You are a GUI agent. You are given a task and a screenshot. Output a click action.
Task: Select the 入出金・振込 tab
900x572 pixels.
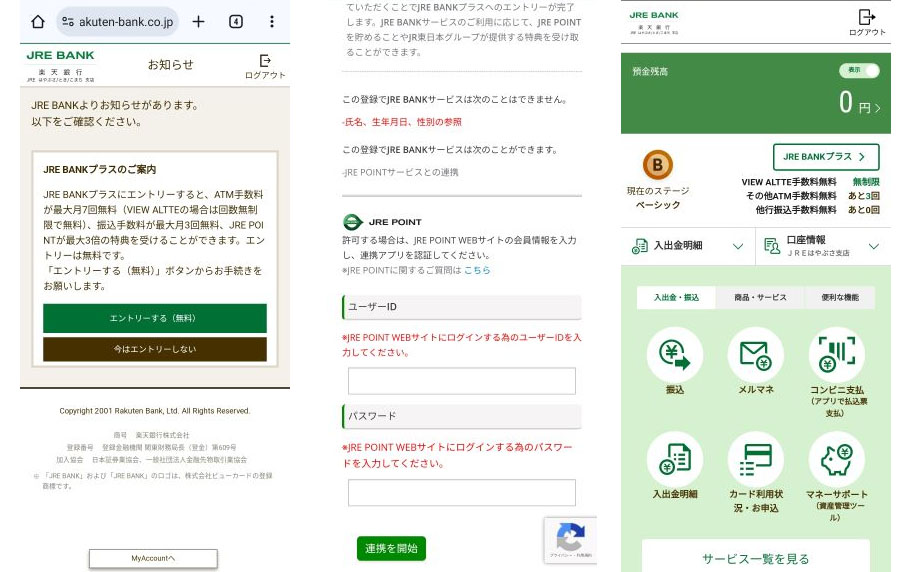tap(676, 297)
